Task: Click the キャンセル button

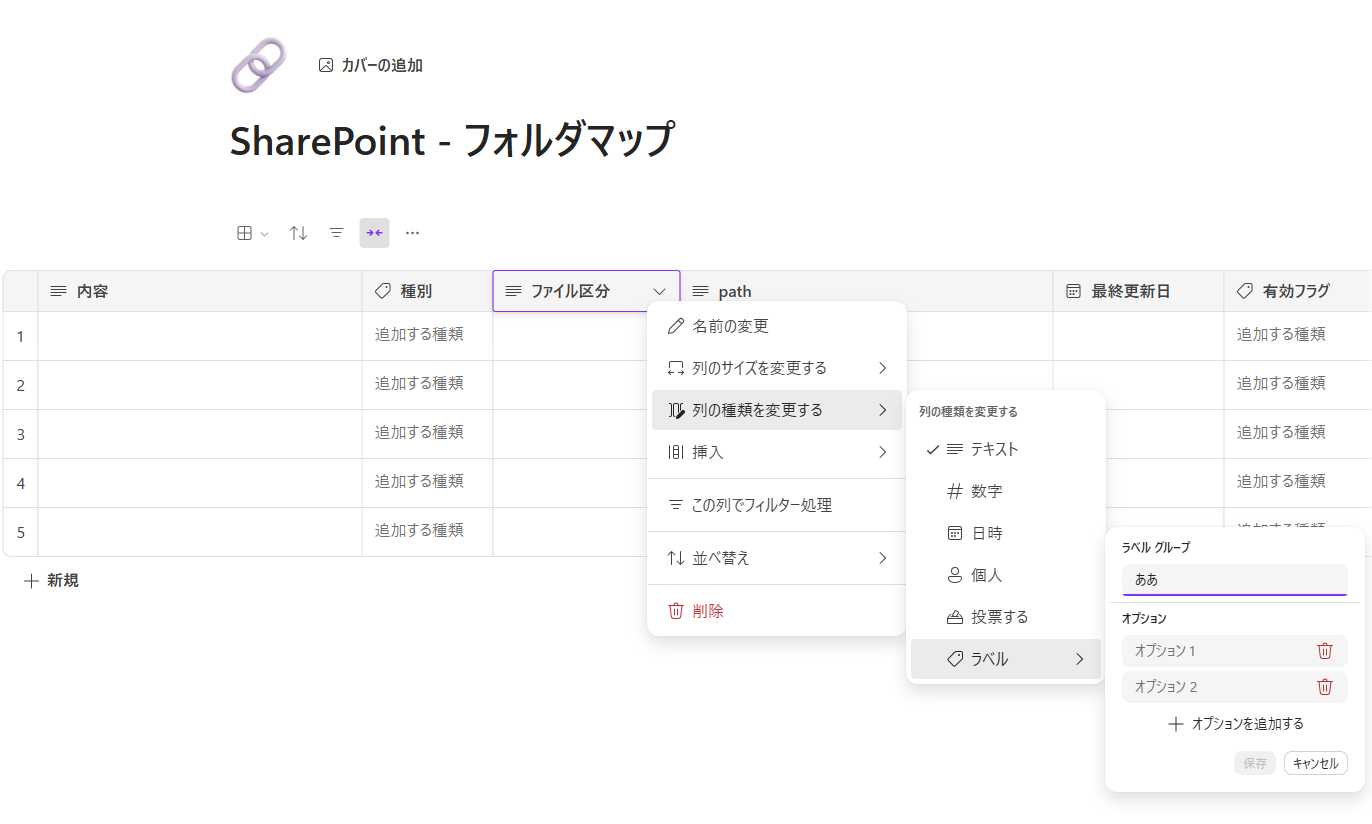Action: [x=1316, y=763]
